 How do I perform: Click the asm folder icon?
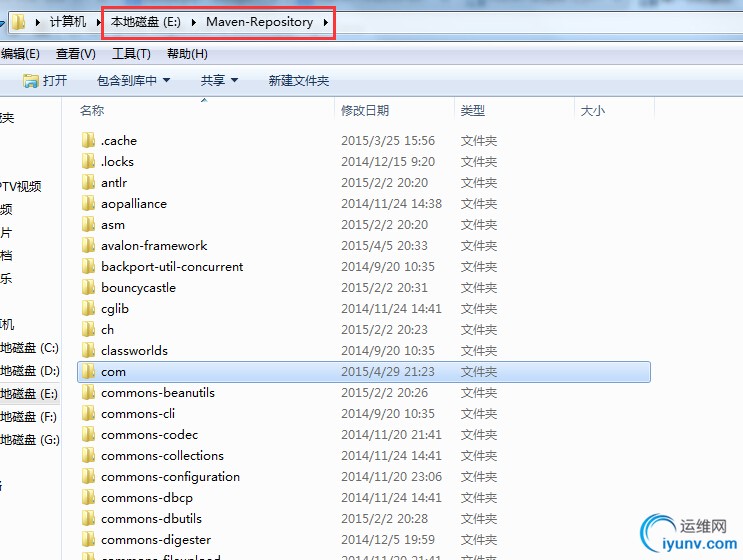[x=88, y=224]
